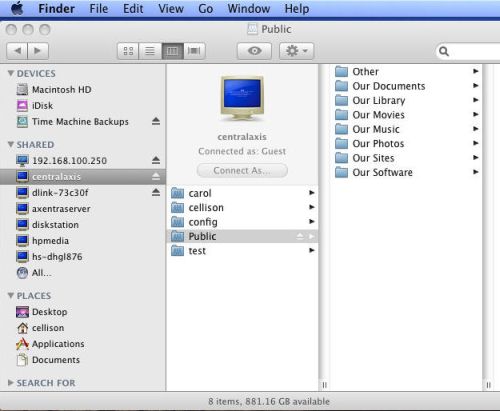The width and height of the screenshot is (500, 411).
Task: Open the Window menu
Action: pos(249,9)
